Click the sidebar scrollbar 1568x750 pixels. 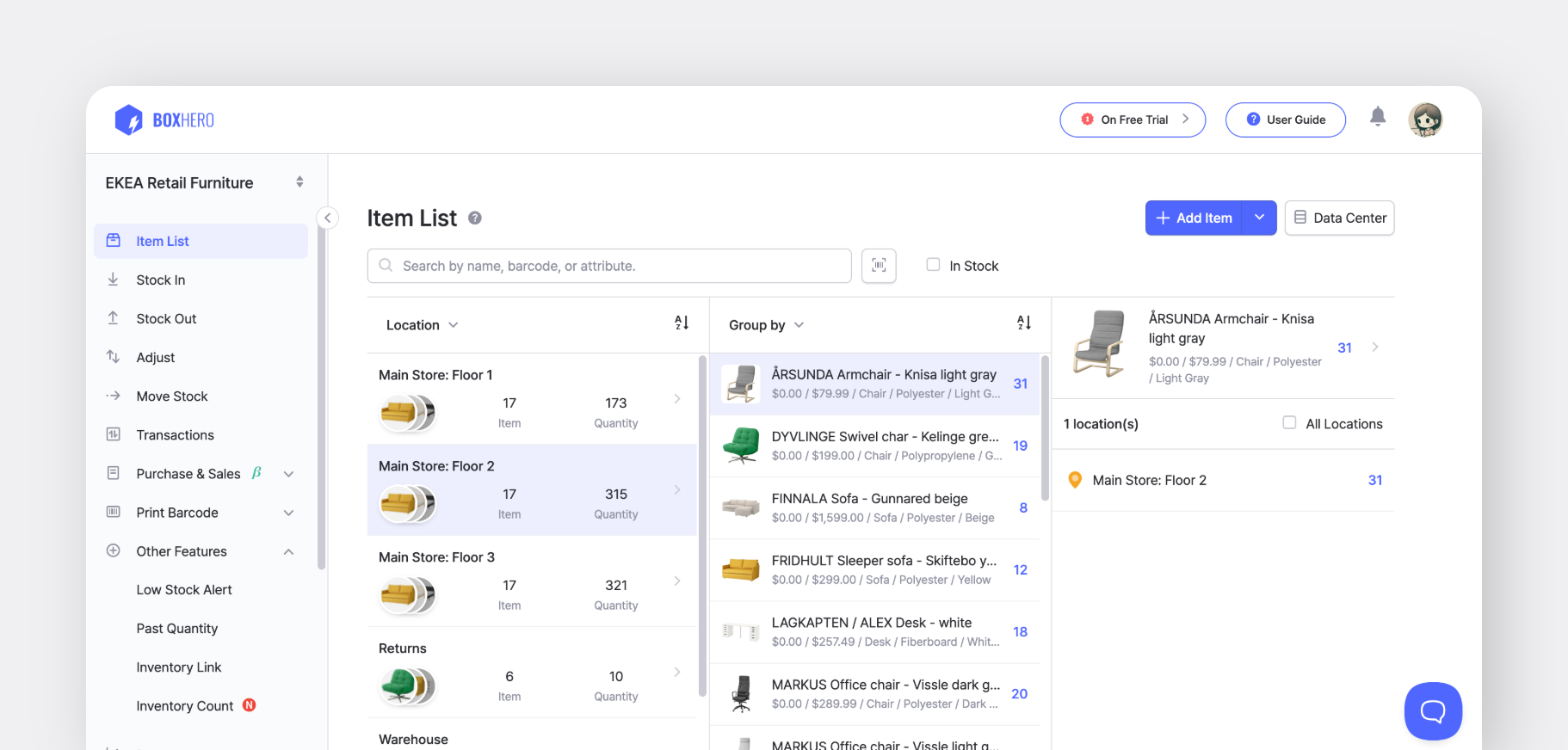321,397
